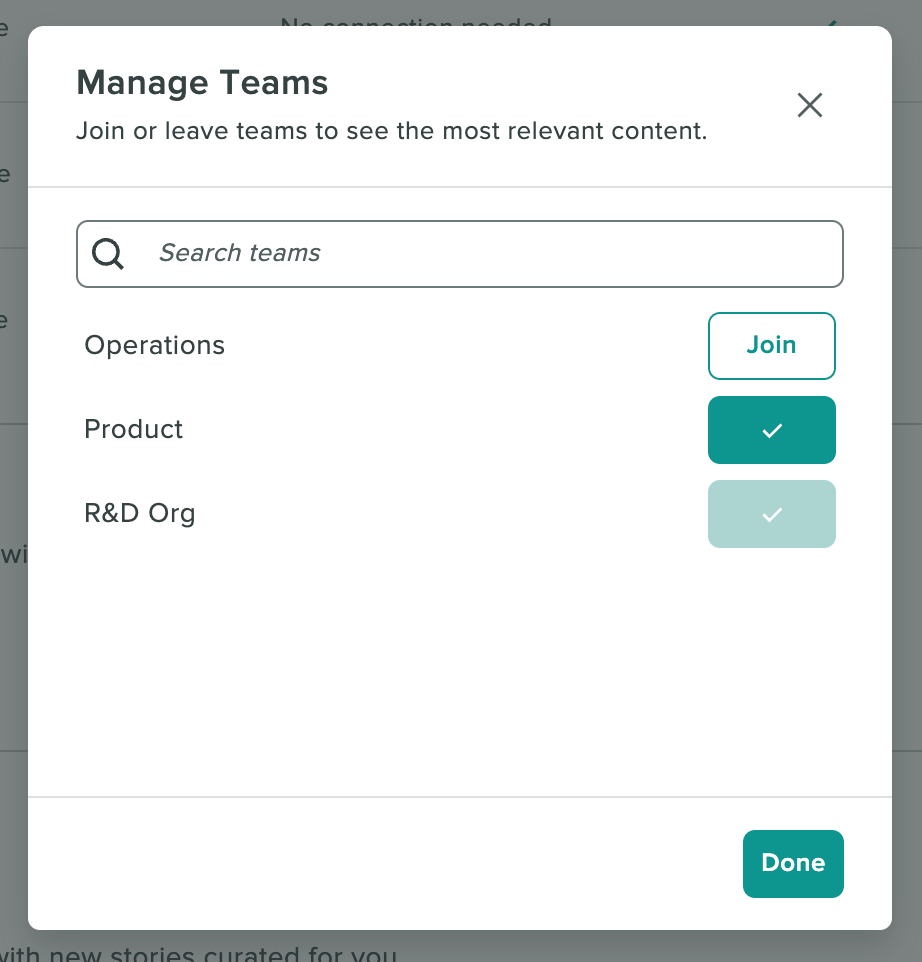Click inside the Search teams input field

pos(460,253)
